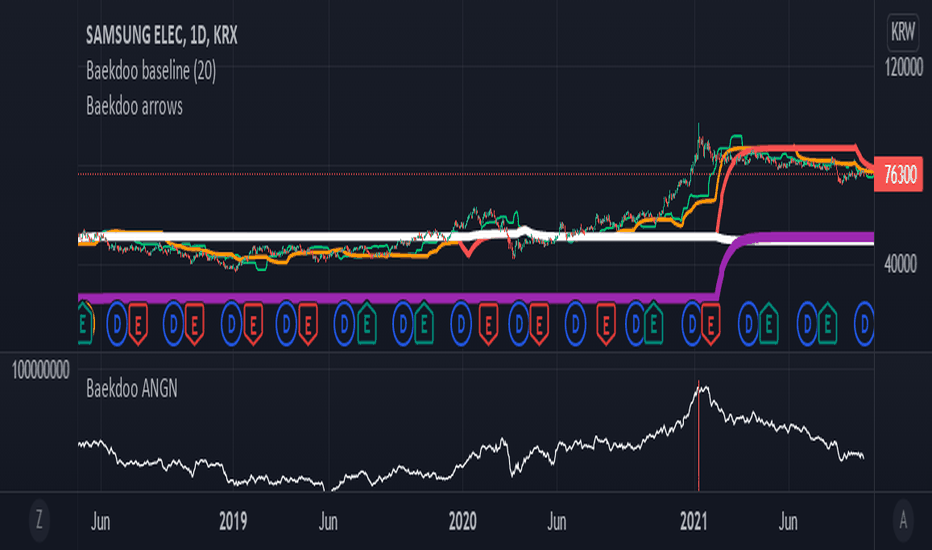The width and height of the screenshot is (932, 550).
Task: Click the red vertical spike line in the ANGN pane
Action: pos(698,436)
